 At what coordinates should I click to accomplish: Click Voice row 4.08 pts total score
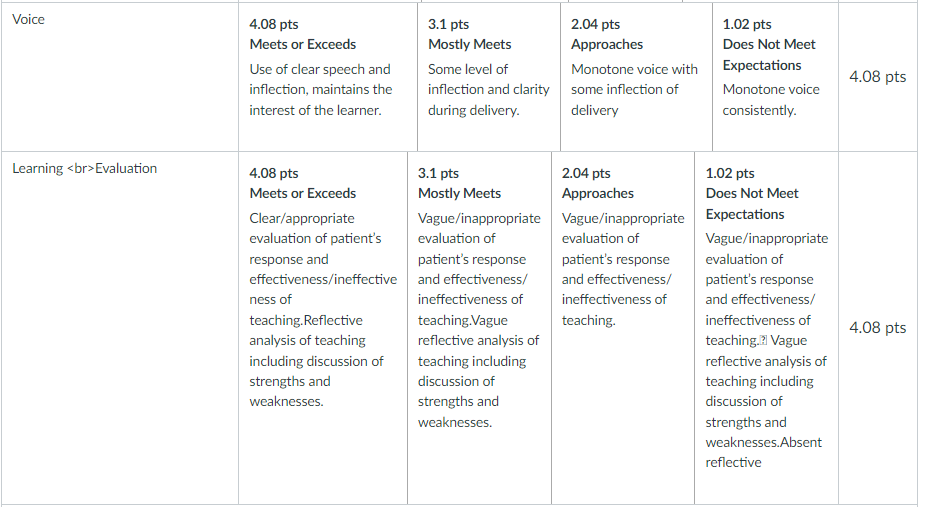click(x=877, y=77)
